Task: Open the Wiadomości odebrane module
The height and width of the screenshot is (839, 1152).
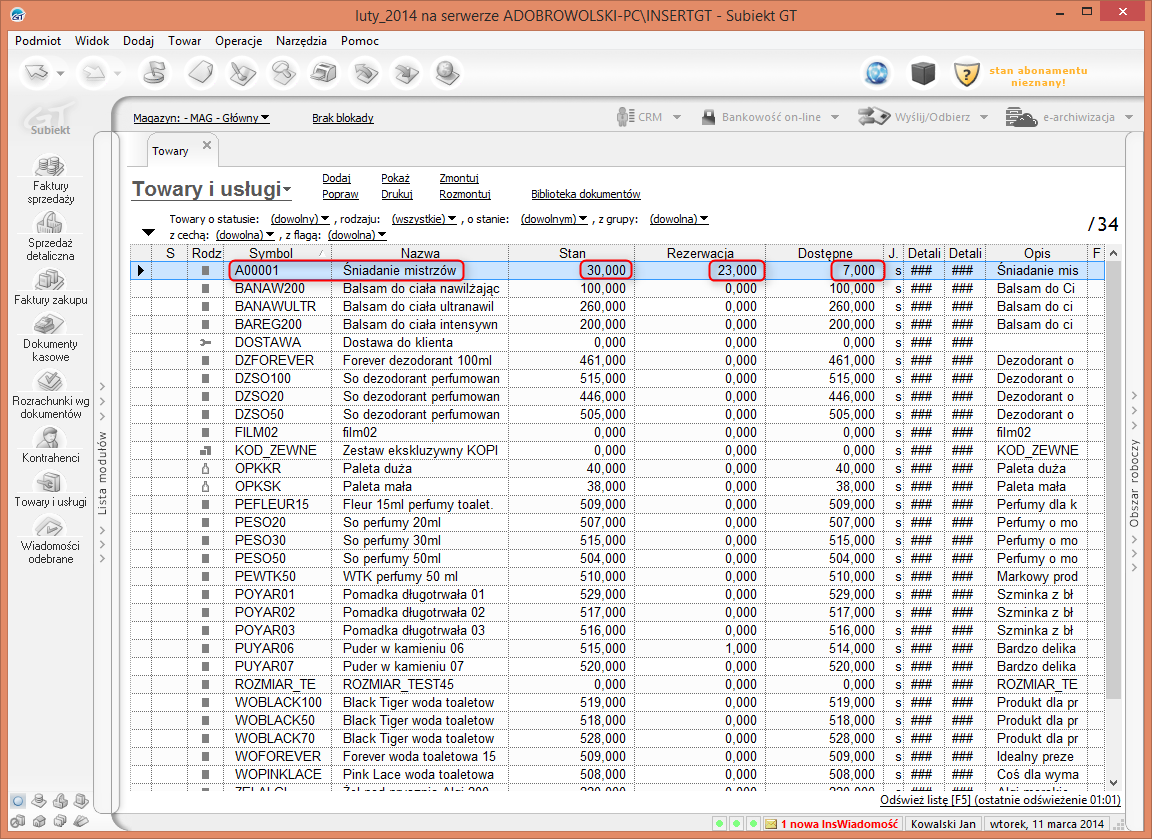Action: (x=51, y=539)
